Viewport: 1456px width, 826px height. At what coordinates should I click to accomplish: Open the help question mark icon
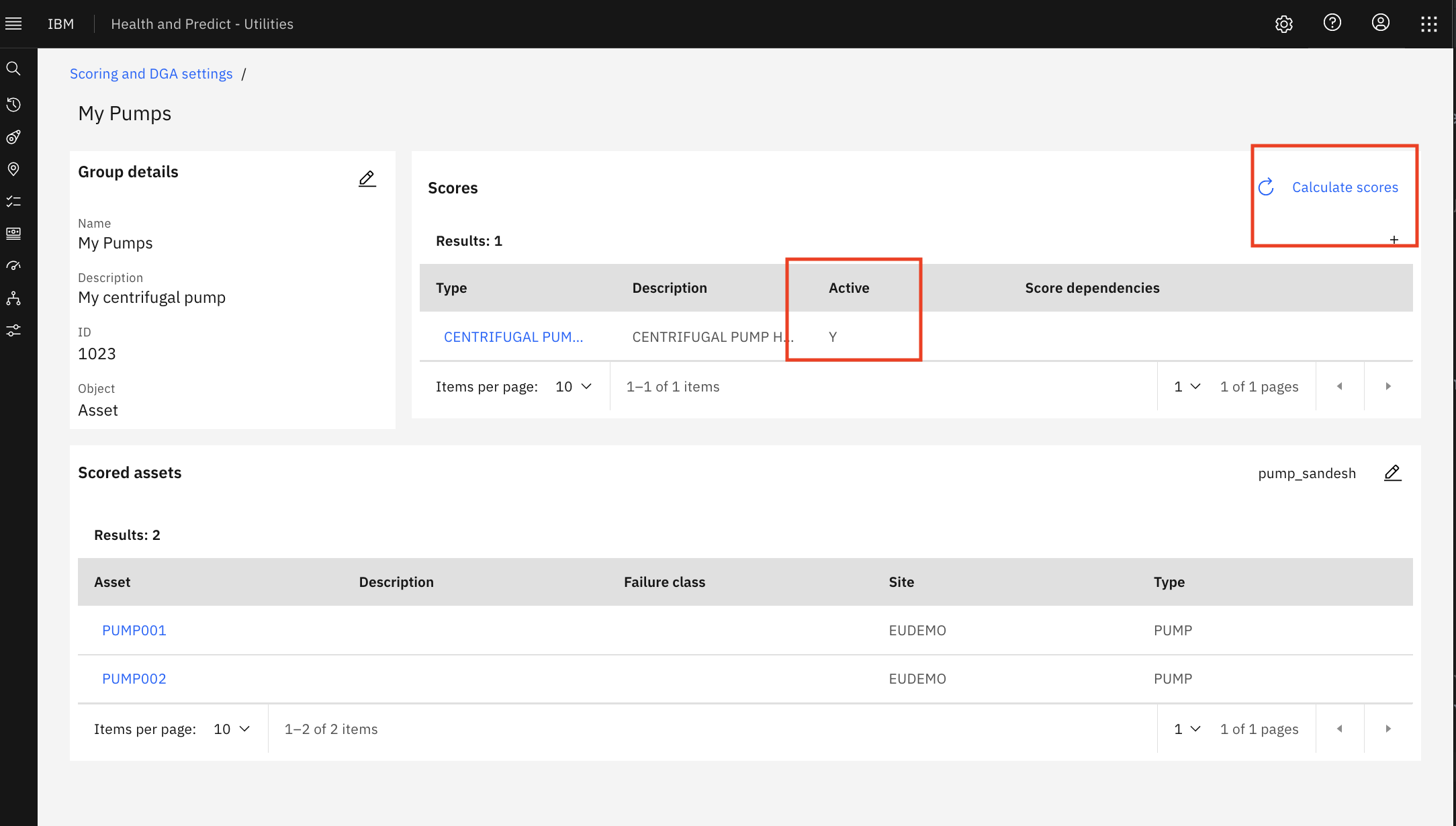[x=1332, y=23]
